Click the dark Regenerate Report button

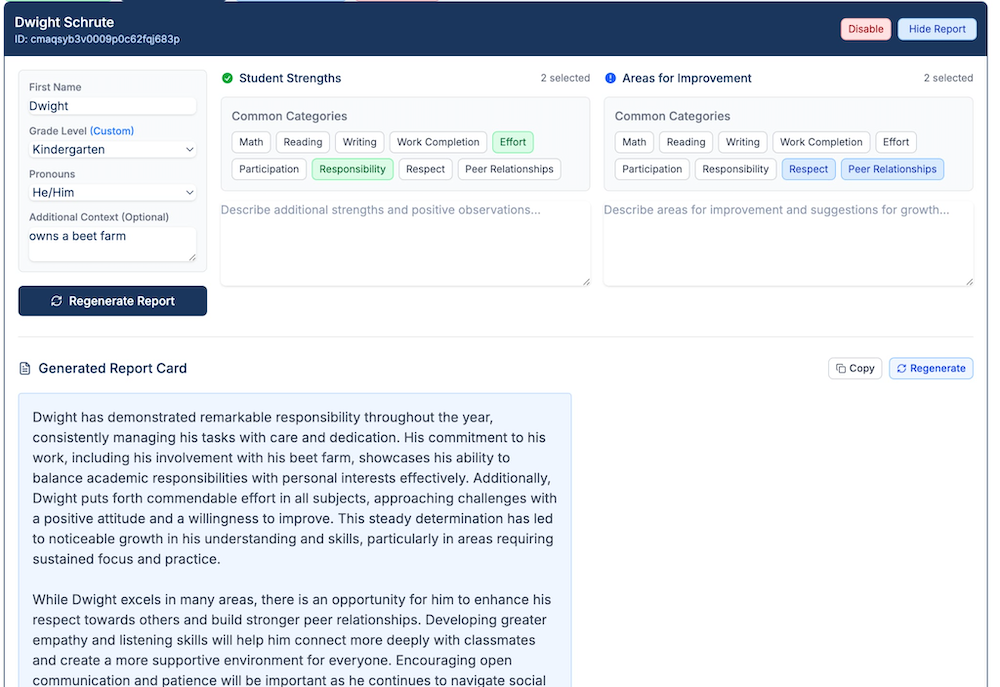[112, 301]
